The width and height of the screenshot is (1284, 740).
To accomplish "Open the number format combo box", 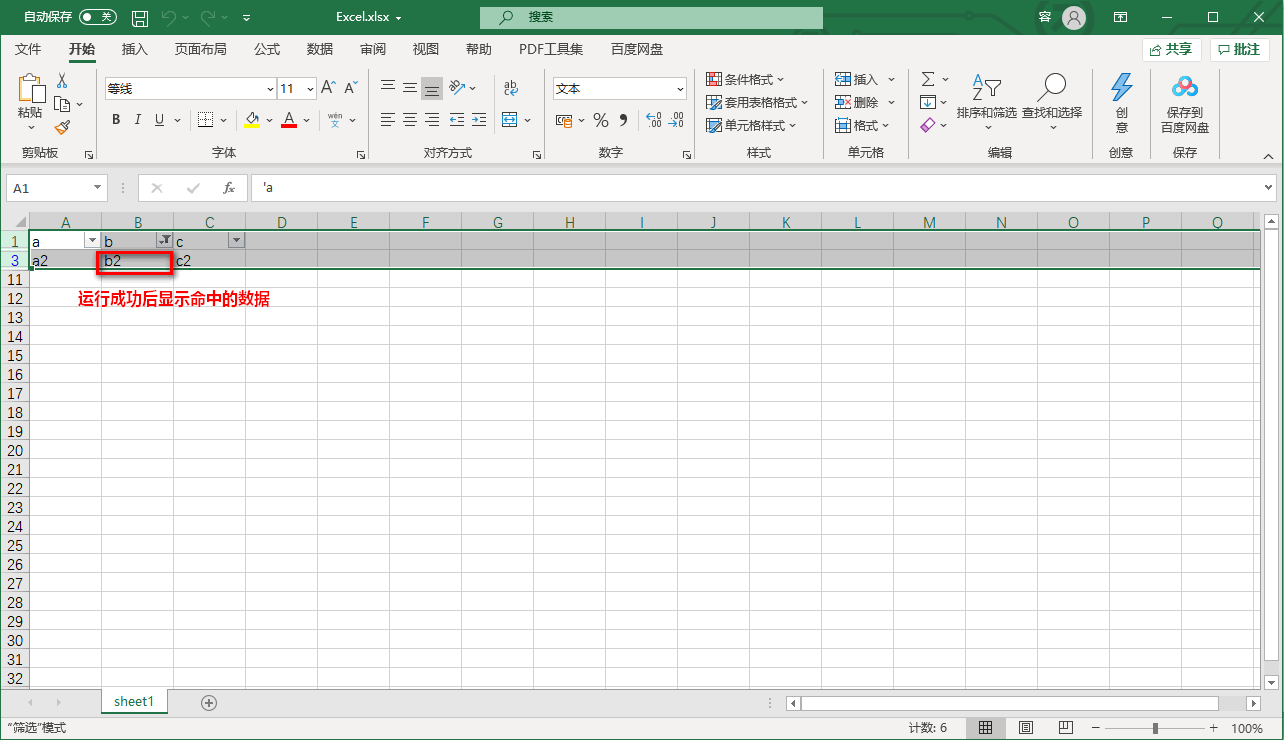I will click(x=620, y=89).
